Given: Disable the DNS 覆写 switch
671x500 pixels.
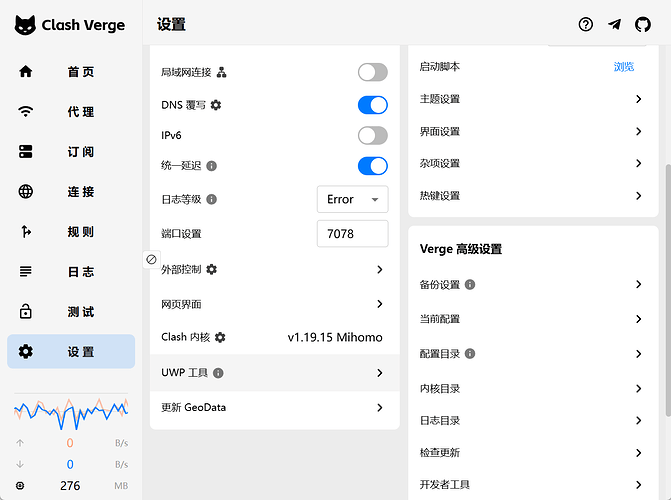Looking at the screenshot, I should tap(373, 105).
